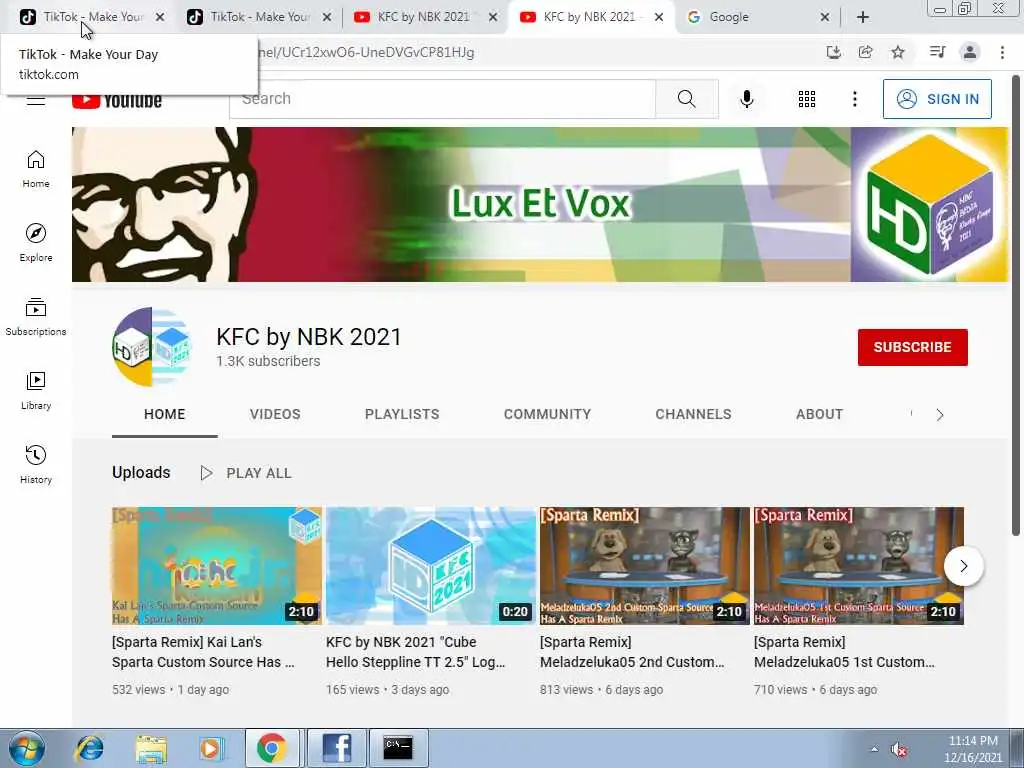Bookmark this page with the star icon

[898, 52]
